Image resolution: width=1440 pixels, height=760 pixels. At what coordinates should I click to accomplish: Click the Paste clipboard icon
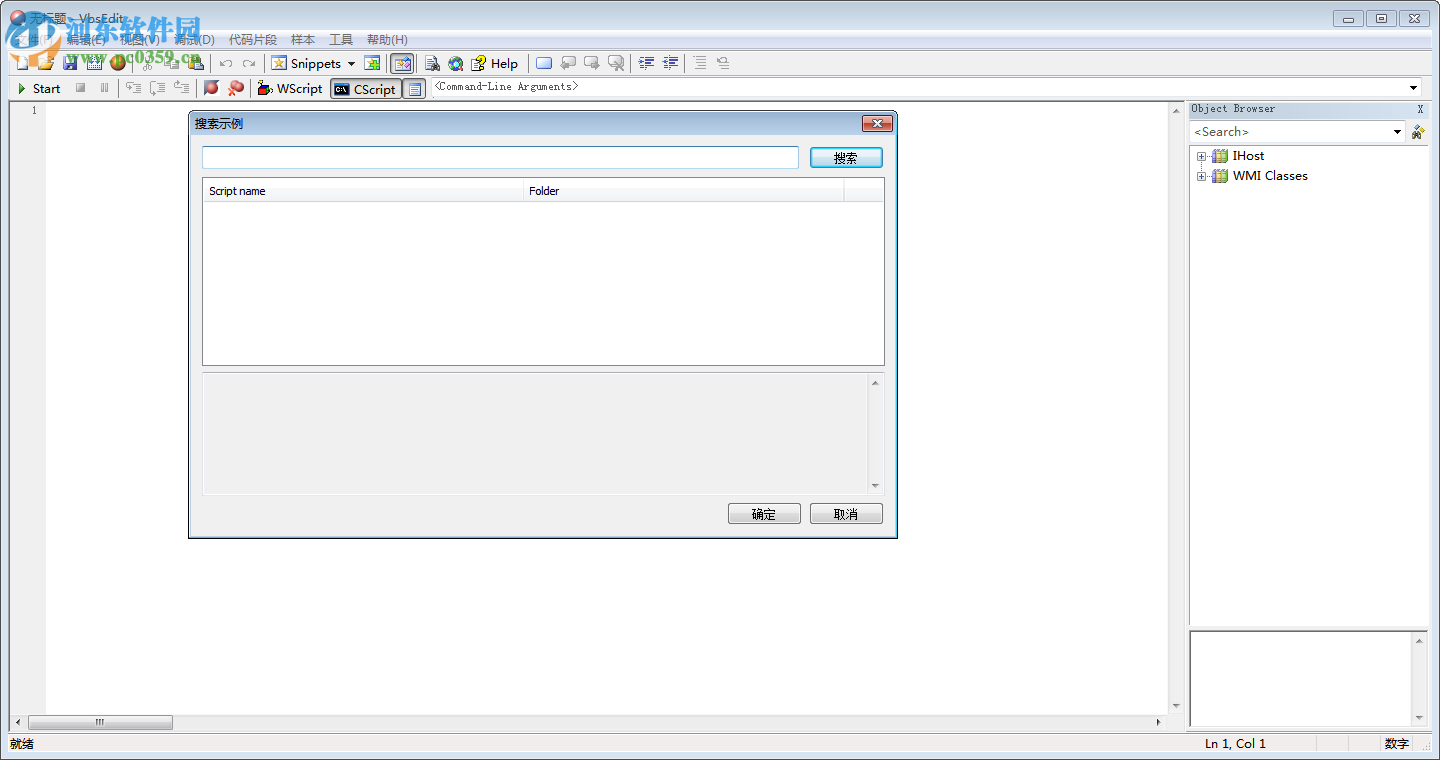pos(196,63)
